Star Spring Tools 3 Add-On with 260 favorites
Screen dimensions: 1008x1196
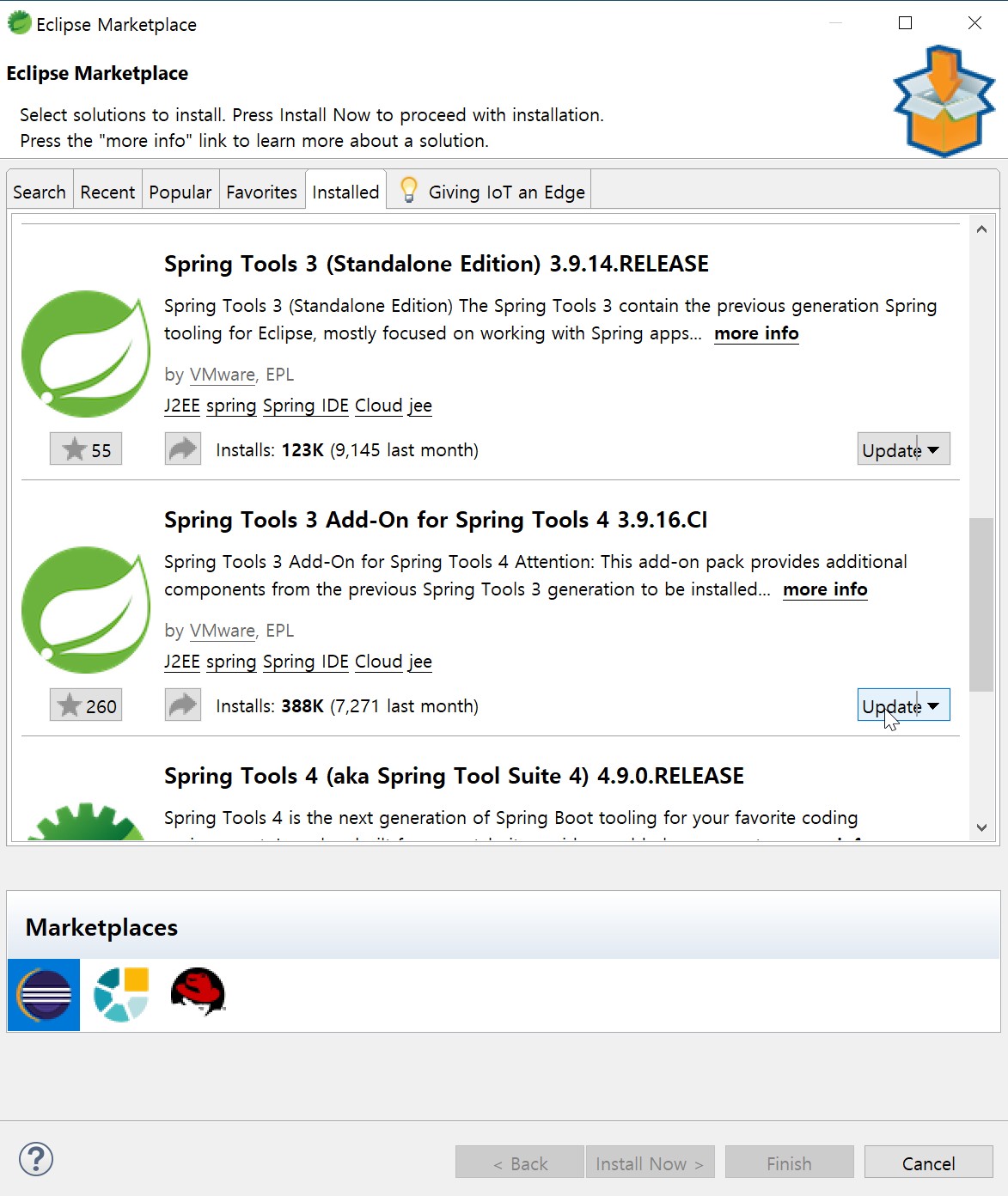pos(86,705)
